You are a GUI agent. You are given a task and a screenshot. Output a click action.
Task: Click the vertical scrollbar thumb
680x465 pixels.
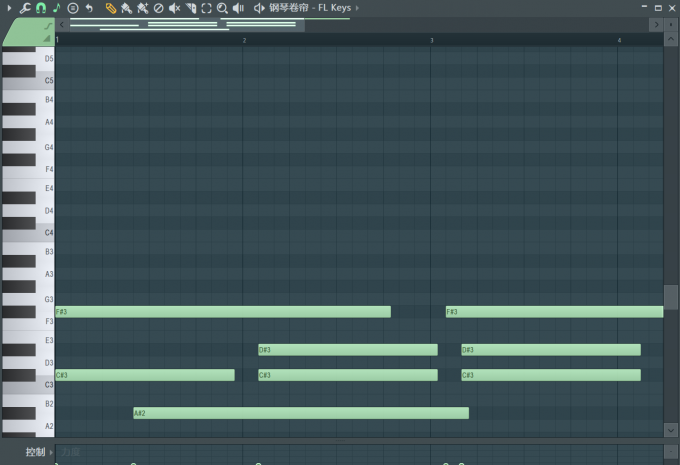670,297
